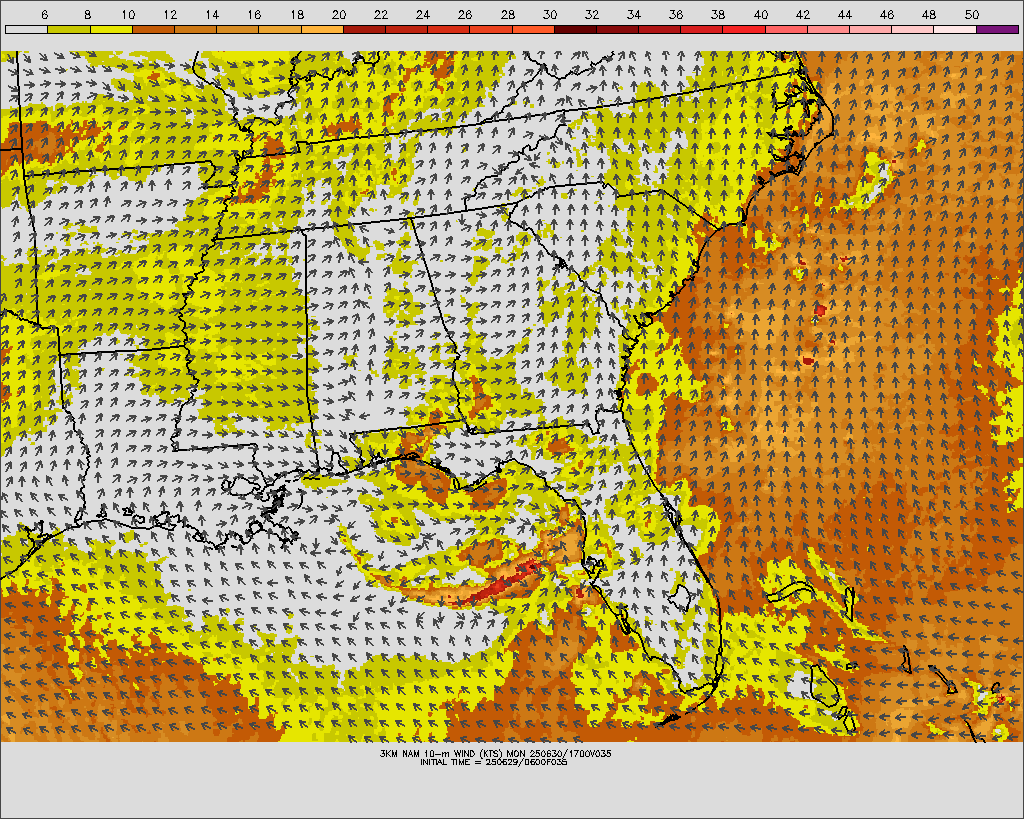Pick the legend swatch between 28 and 30
The image size is (1024, 819).
[x=533, y=29]
